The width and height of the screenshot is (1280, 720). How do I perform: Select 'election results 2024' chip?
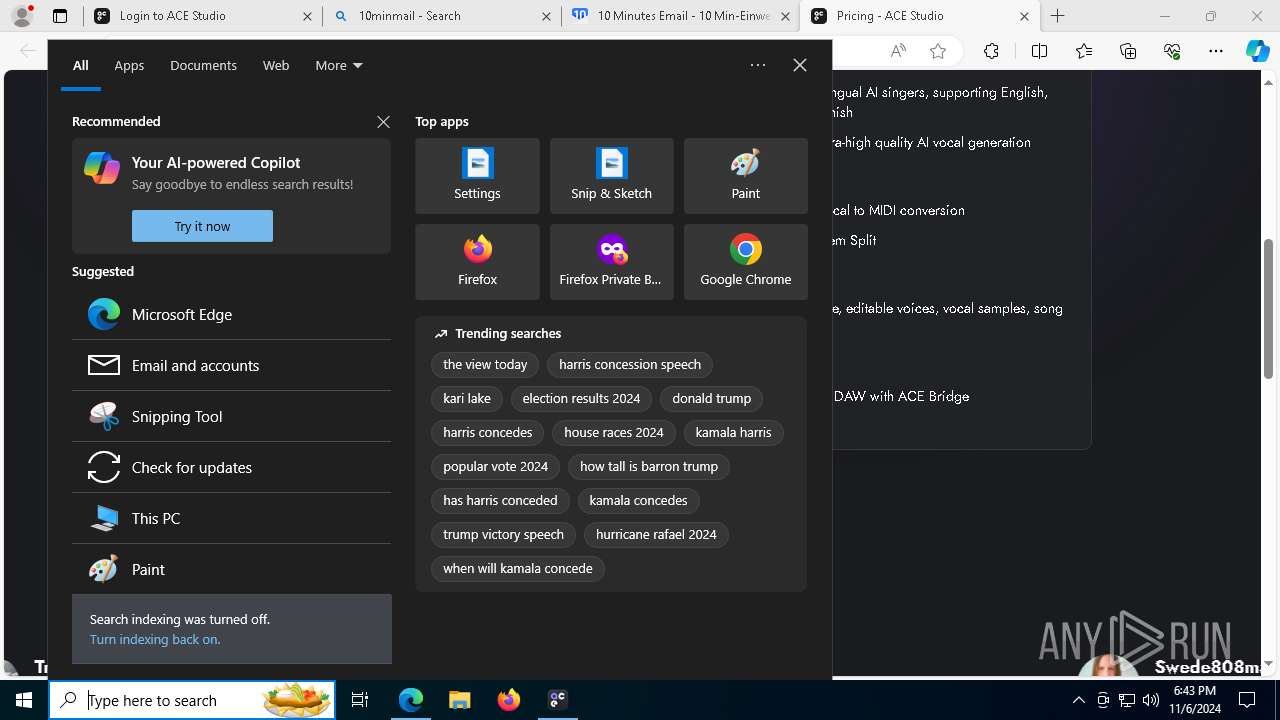pos(581,399)
